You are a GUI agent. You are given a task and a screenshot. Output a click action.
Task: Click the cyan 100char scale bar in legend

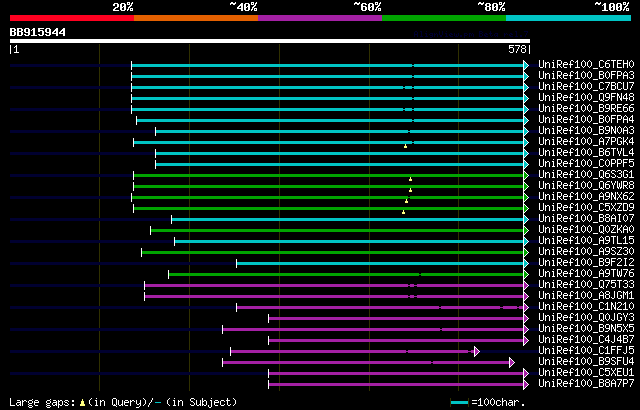pos(460,403)
